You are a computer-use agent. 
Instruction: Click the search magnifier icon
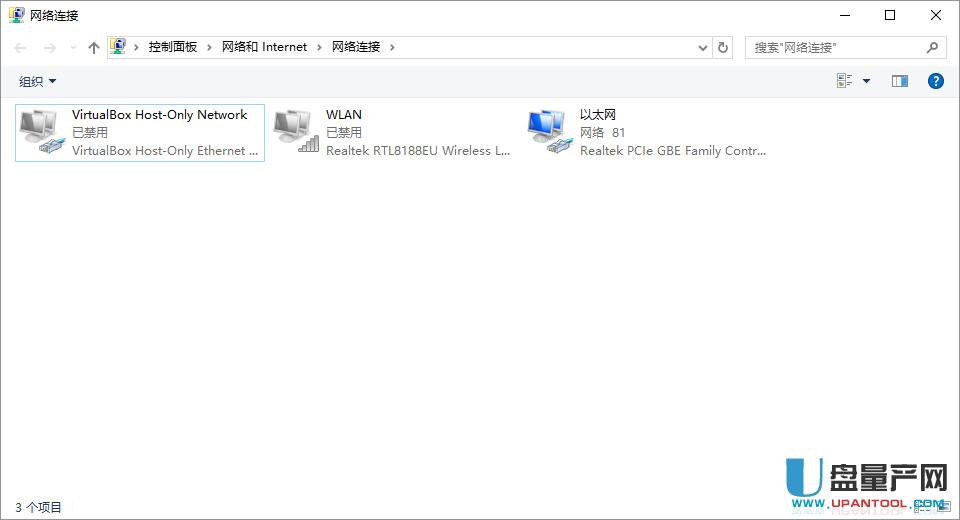932,47
